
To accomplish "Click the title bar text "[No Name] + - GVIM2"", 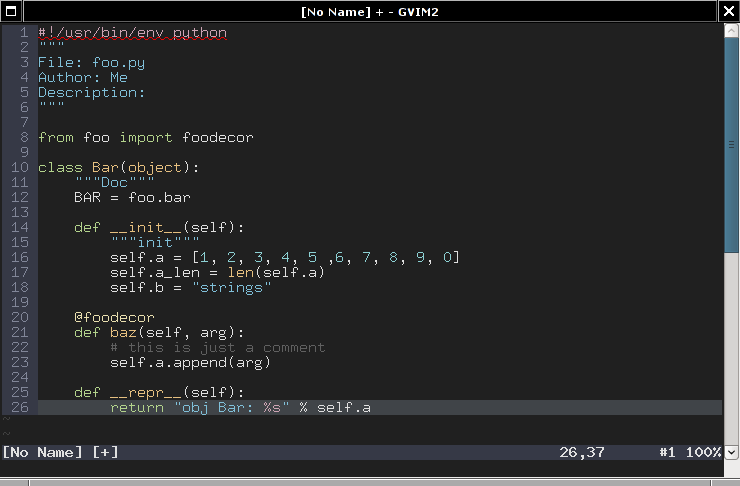I will [x=370, y=11].
